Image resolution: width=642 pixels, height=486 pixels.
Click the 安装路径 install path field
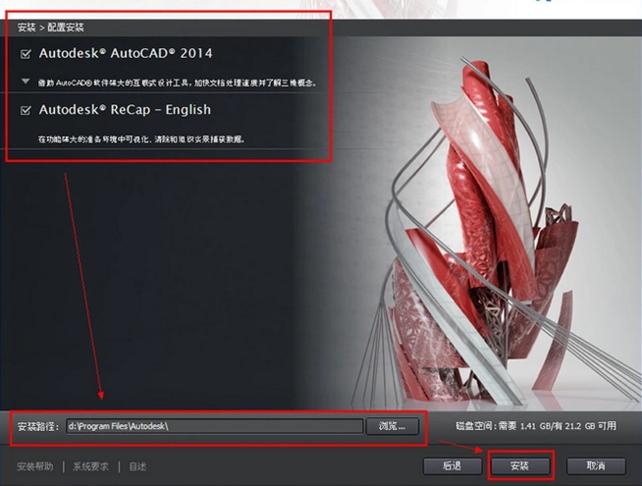[x=215, y=426]
